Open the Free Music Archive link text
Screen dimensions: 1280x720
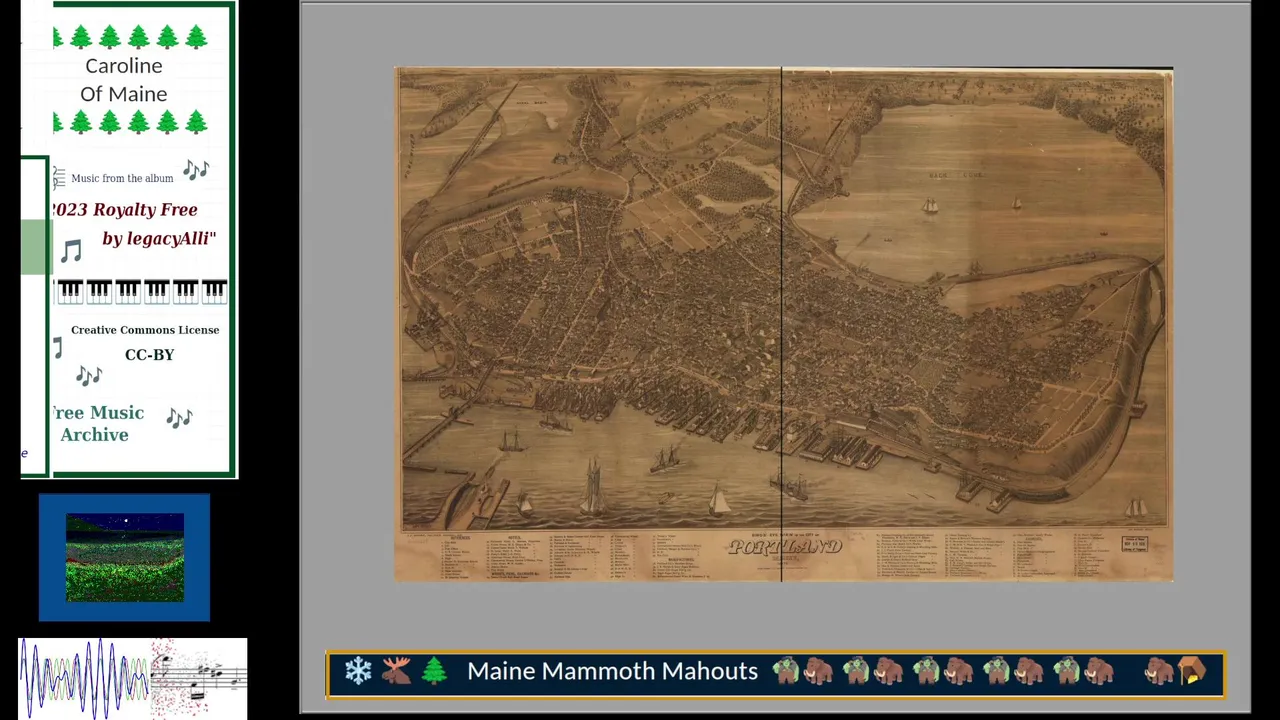pos(96,424)
